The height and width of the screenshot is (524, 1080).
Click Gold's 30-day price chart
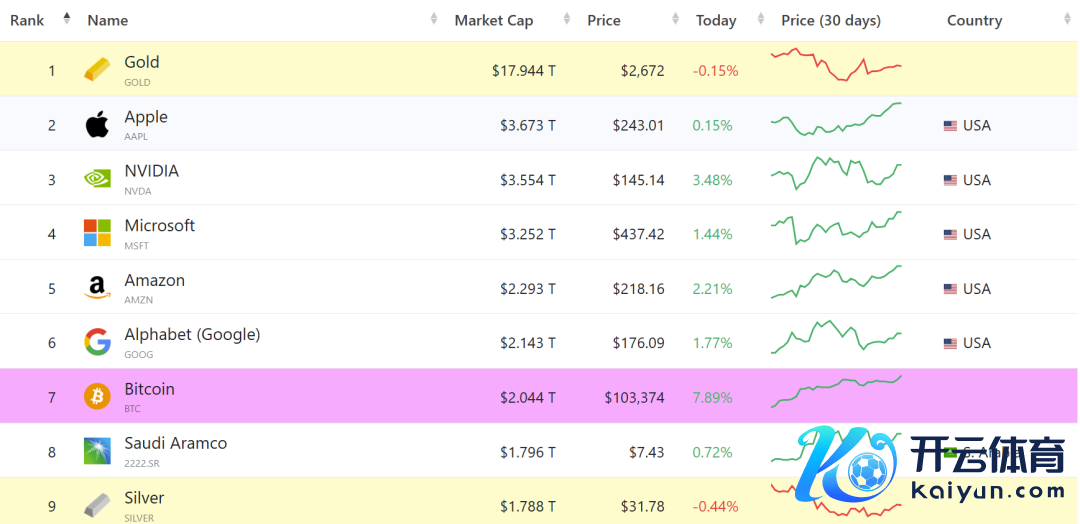point(836,65)
